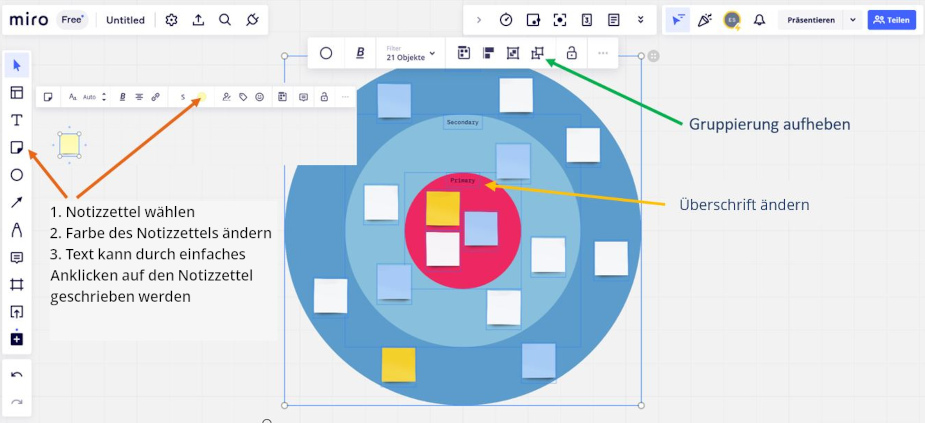Click the undo arrow in left sidebar

point(17,374)
